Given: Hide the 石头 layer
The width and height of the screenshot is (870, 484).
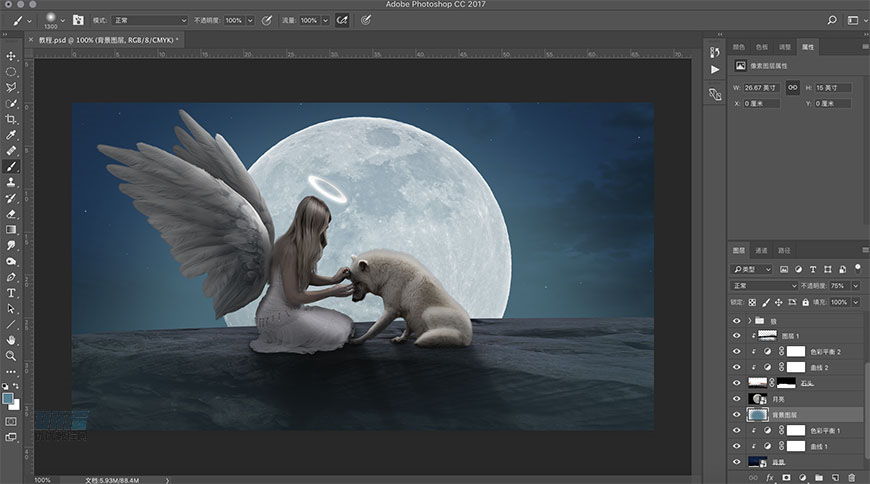Looking at the screenshot, I should coord(736,383).
